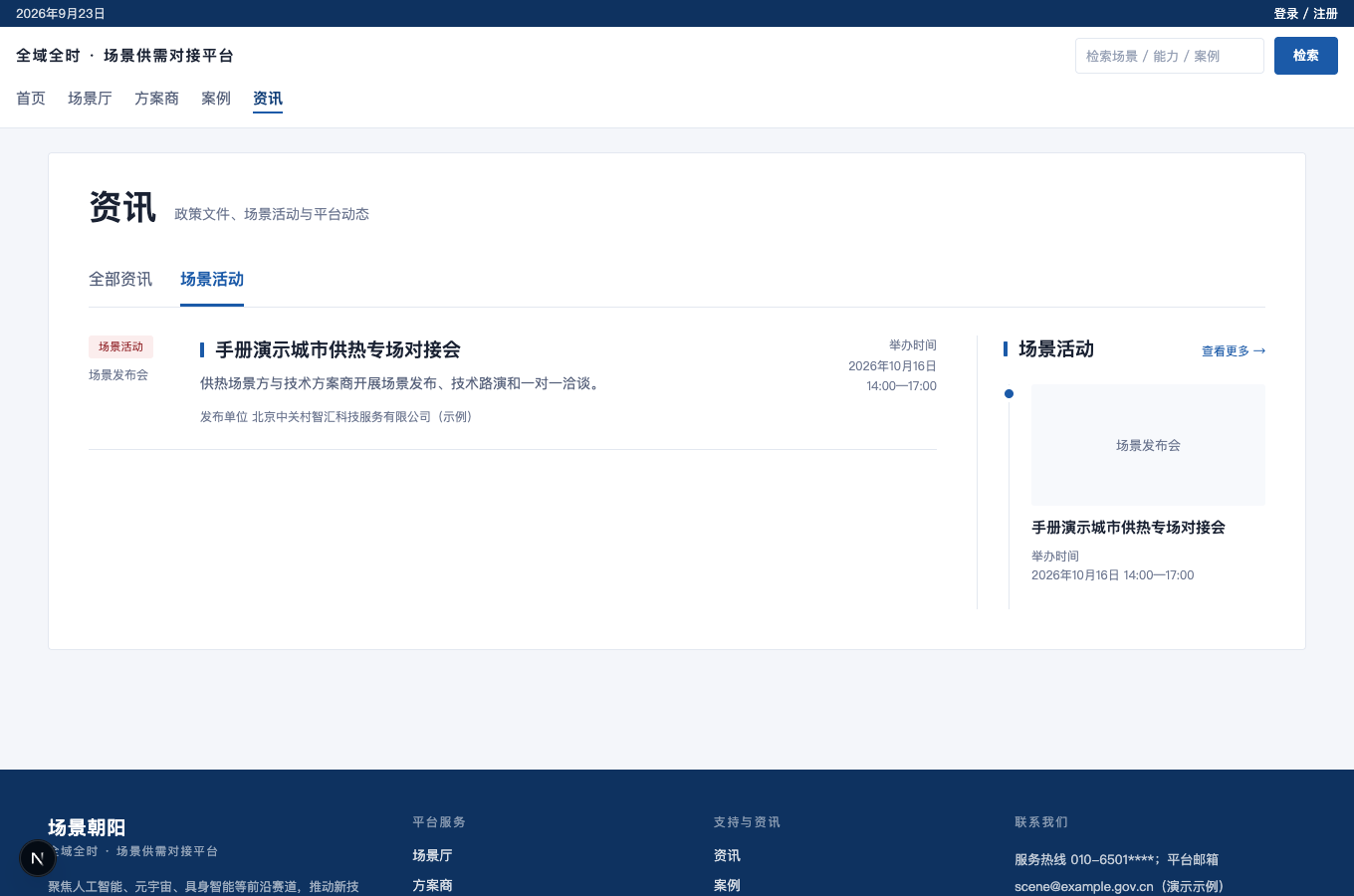
Task: Click the scene@example.gov.cn email address
Action: (x=1083, y=887)
